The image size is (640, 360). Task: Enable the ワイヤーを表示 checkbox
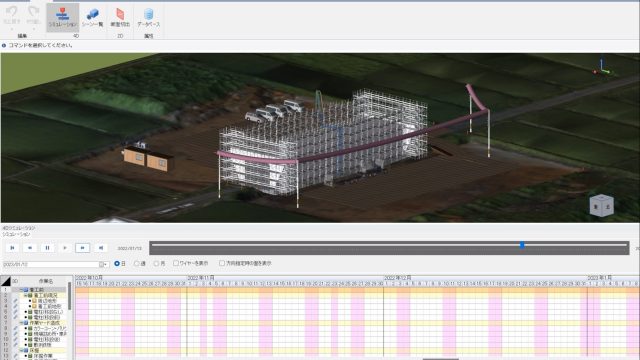[x=176, y=263]
